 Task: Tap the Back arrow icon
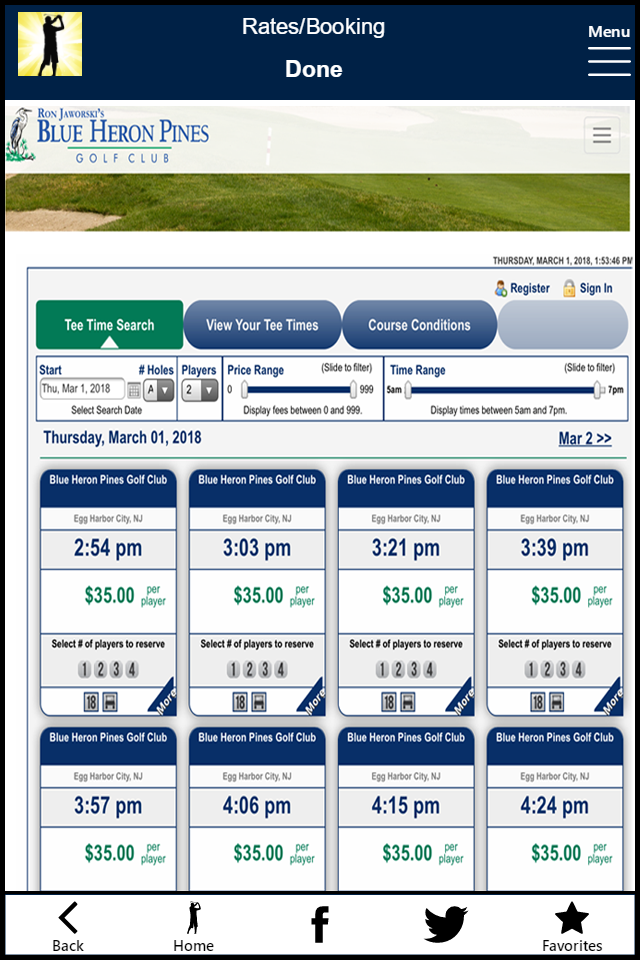tap(68, 917)
